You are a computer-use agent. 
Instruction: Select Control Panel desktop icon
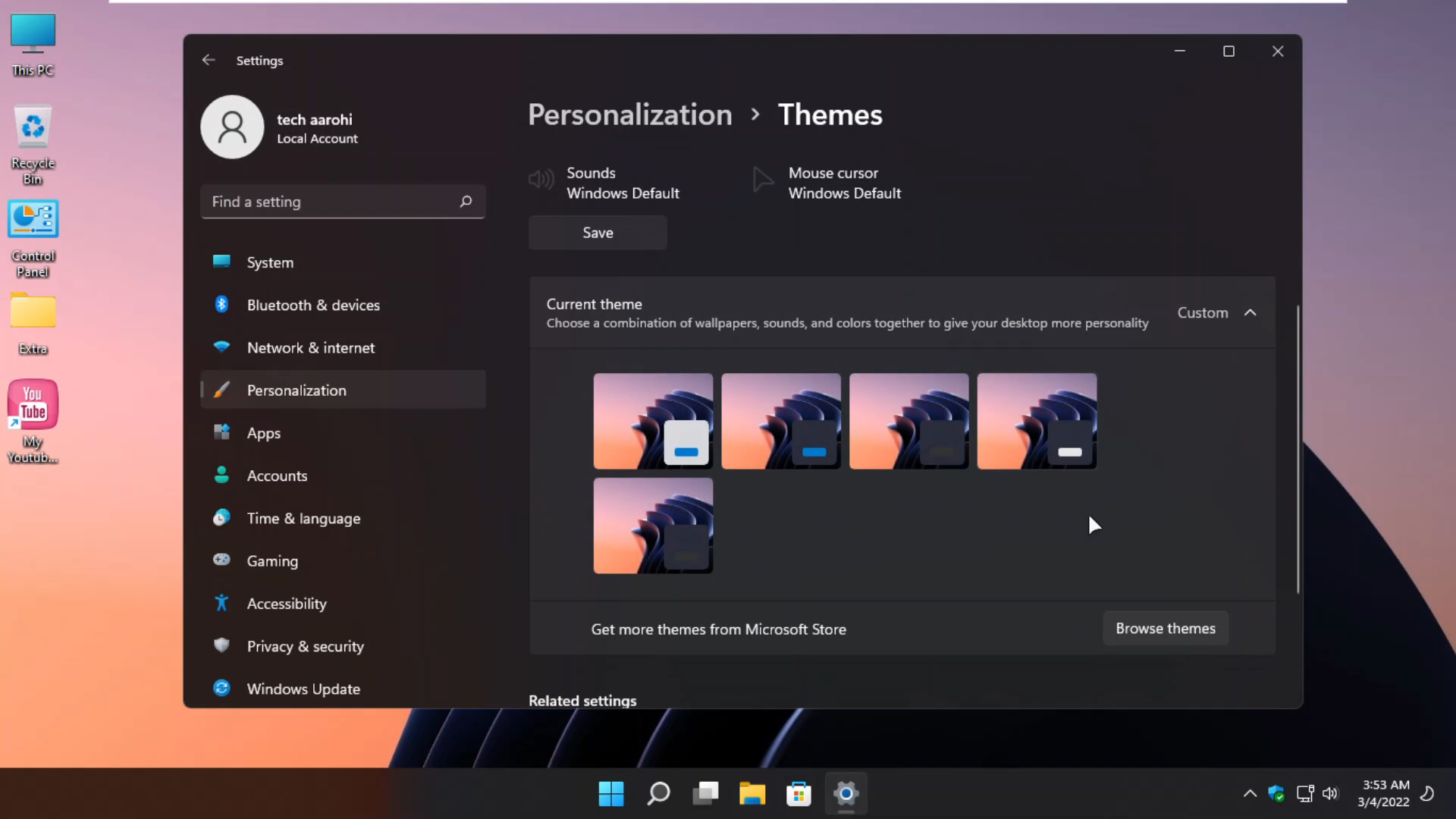pyautogui.click(x=33, y=239)
